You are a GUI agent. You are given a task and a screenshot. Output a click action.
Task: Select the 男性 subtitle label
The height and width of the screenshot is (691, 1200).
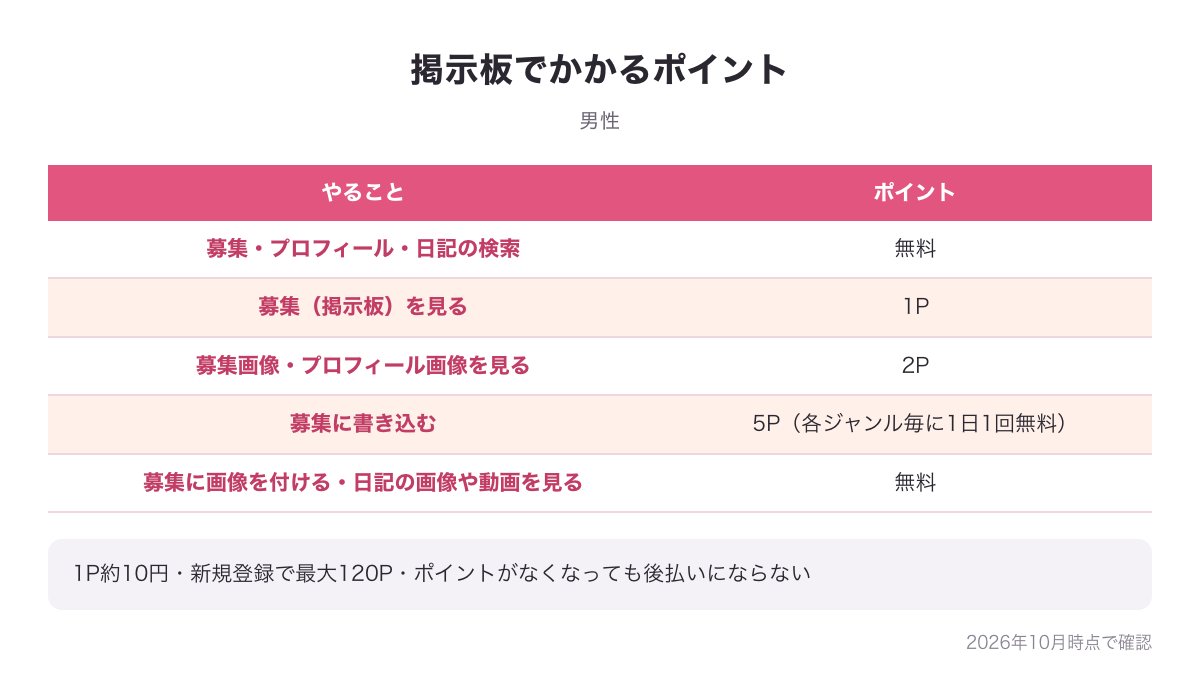[600, 122]
